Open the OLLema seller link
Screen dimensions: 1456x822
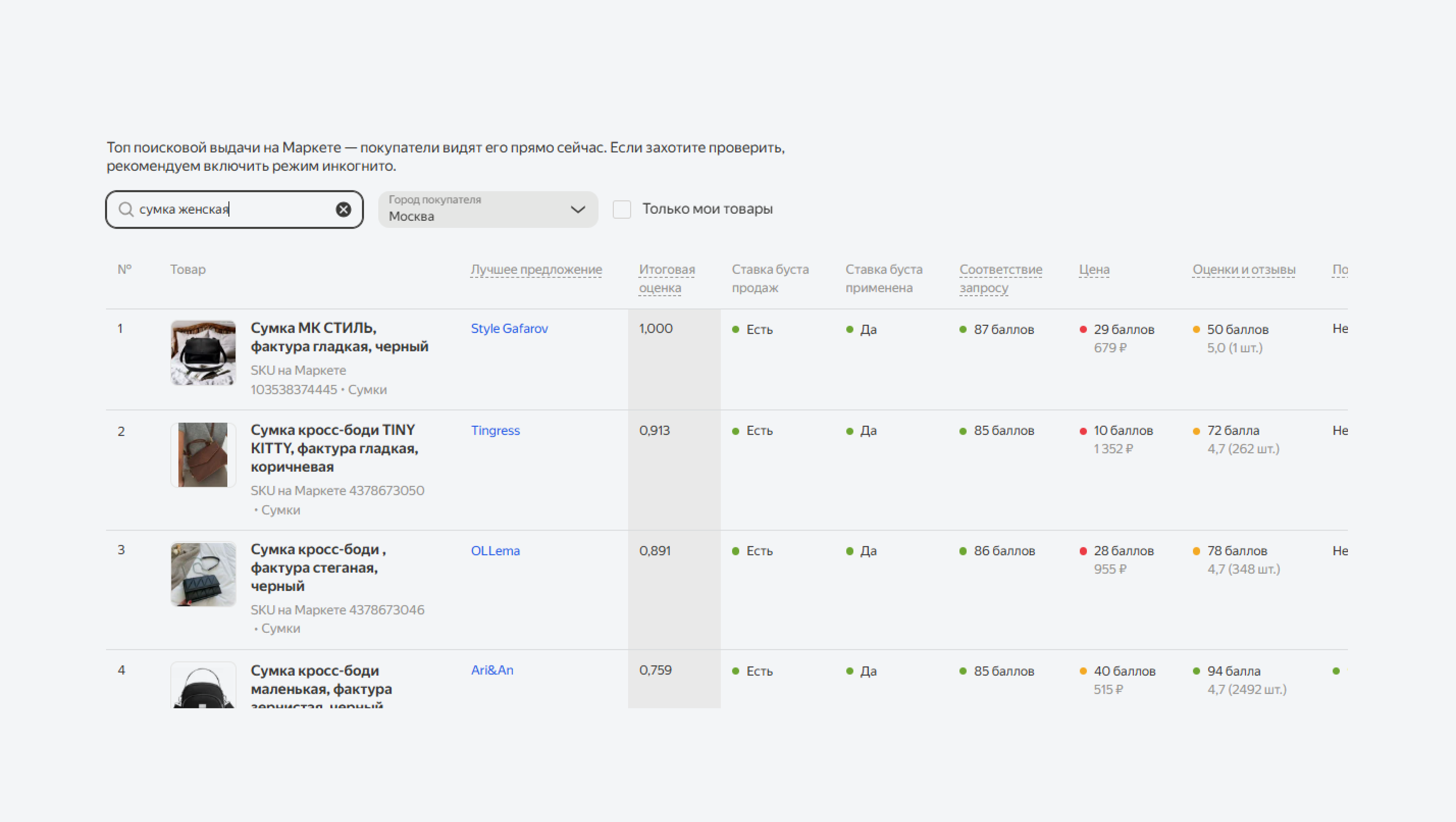(x=495, y=551)
